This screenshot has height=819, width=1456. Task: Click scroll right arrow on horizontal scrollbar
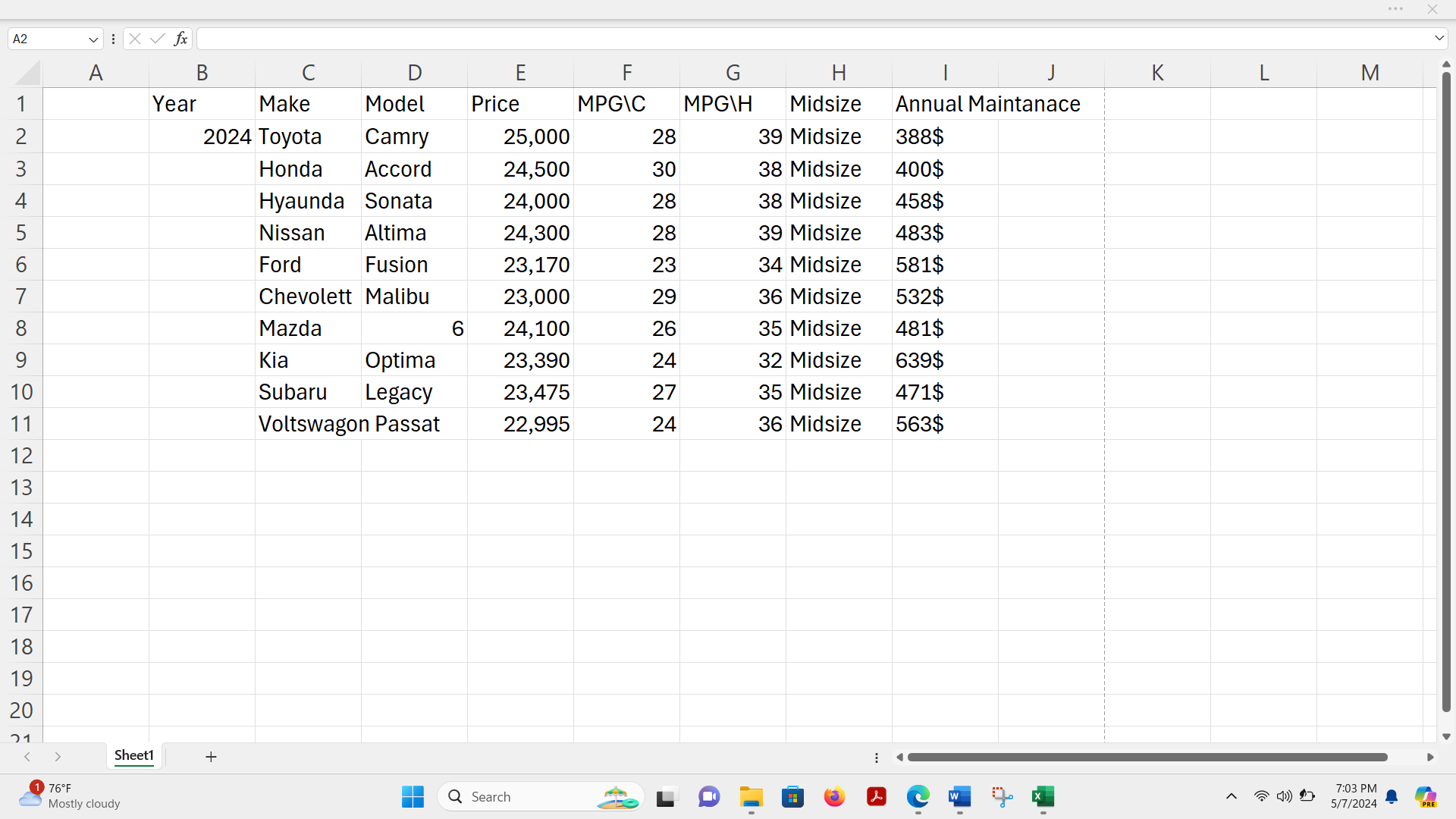point(1430,758)
